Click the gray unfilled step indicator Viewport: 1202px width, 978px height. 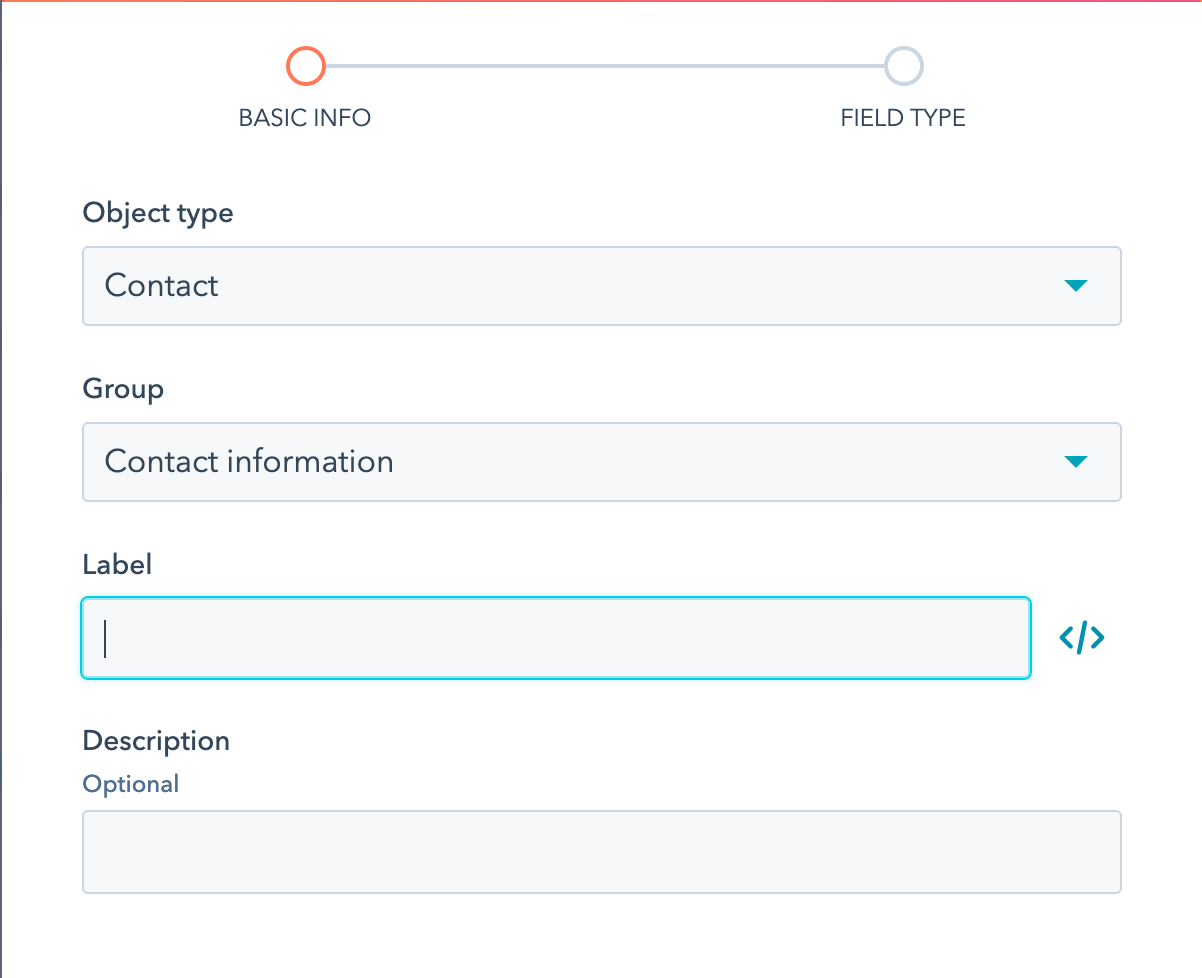pos(903,65)
